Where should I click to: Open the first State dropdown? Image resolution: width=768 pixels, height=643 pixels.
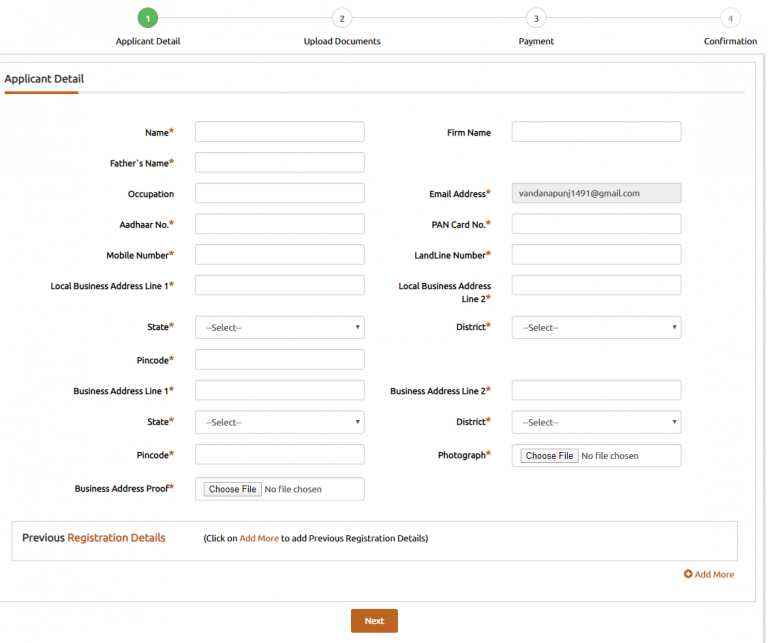pyautogui.click(x=280, y=328)
